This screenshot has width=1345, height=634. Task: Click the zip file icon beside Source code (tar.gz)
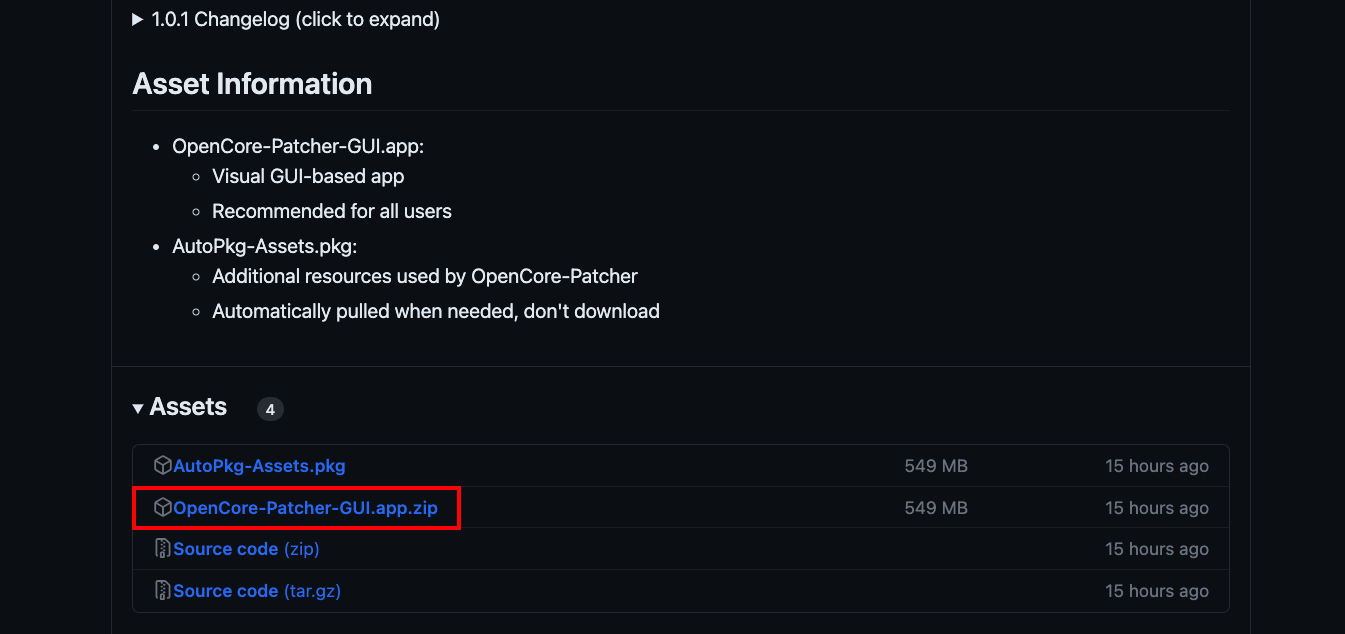[163, 591]
